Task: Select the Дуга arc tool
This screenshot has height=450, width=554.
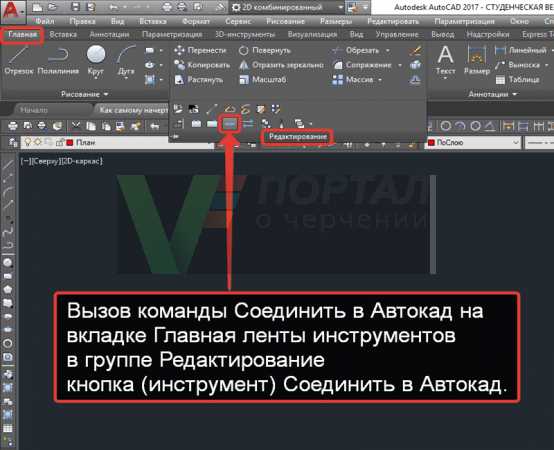Action: 126,60
